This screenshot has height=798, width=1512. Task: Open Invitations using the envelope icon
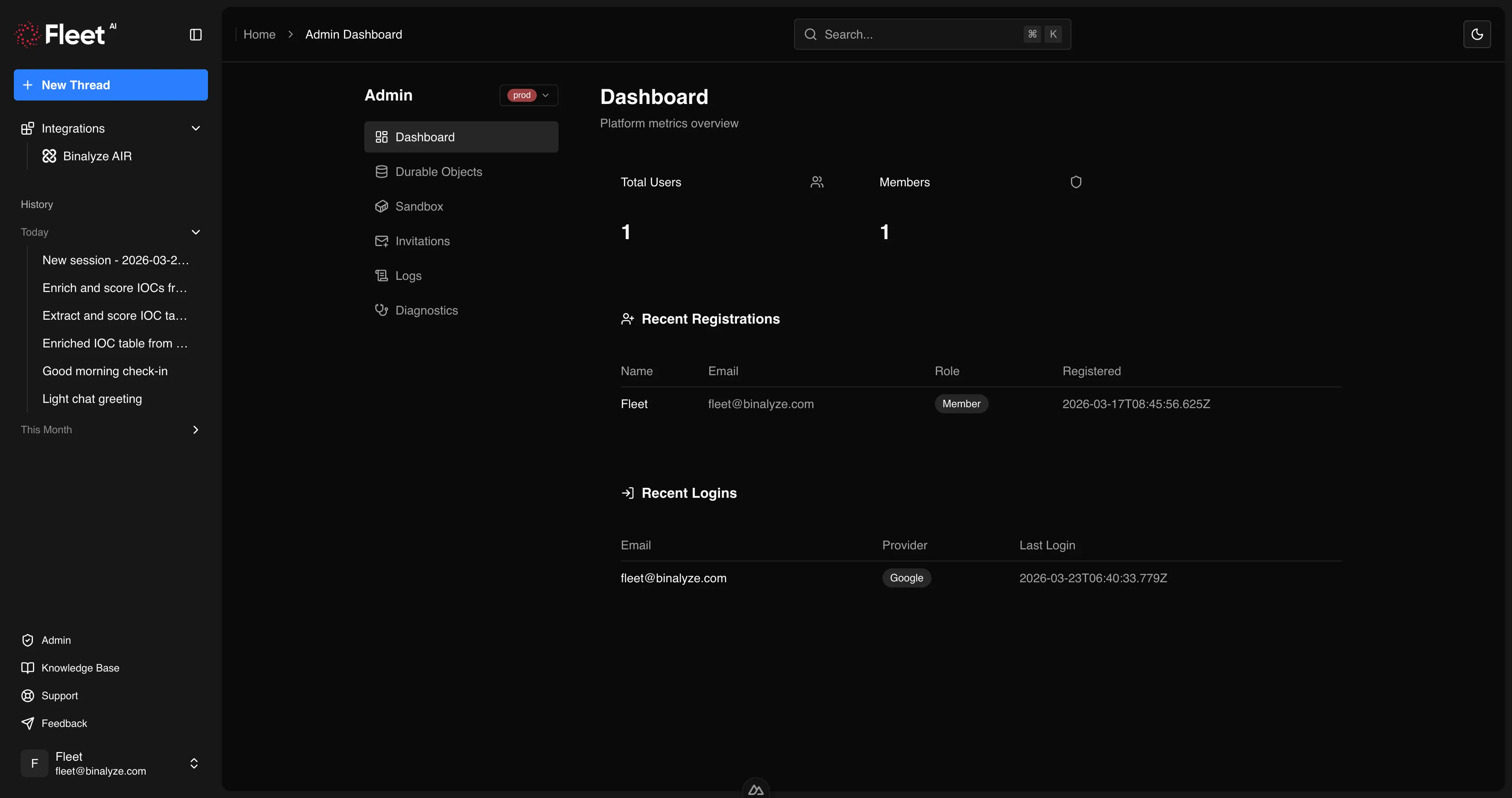pos(382,240)
